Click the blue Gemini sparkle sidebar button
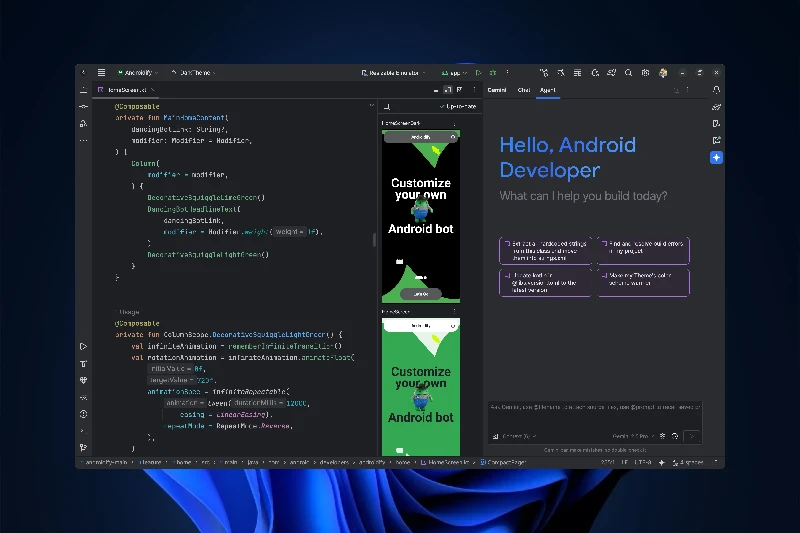This screenshot has width=800, height=533. coord(716,158)
